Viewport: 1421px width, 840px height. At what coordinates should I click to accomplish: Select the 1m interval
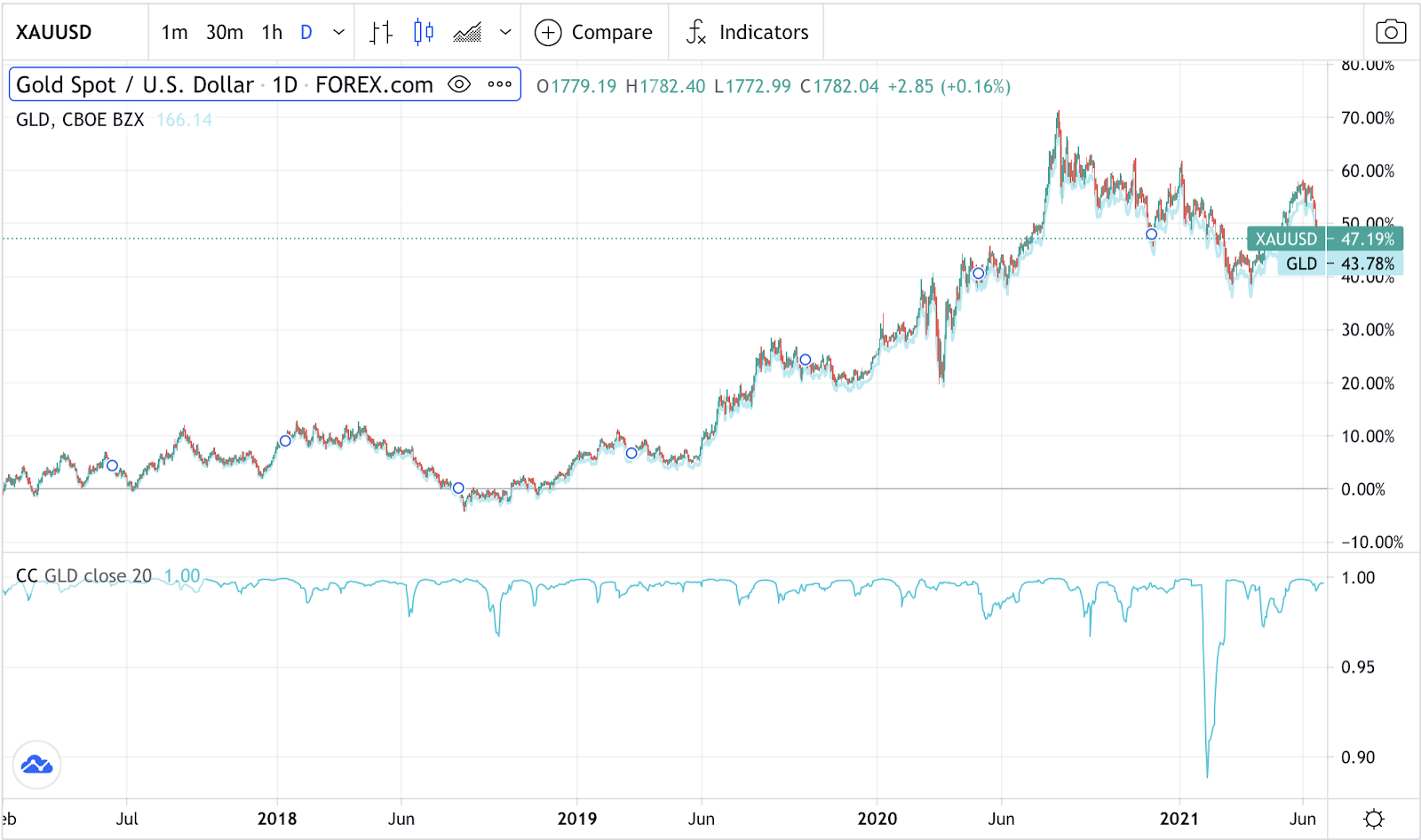point(174,33)
